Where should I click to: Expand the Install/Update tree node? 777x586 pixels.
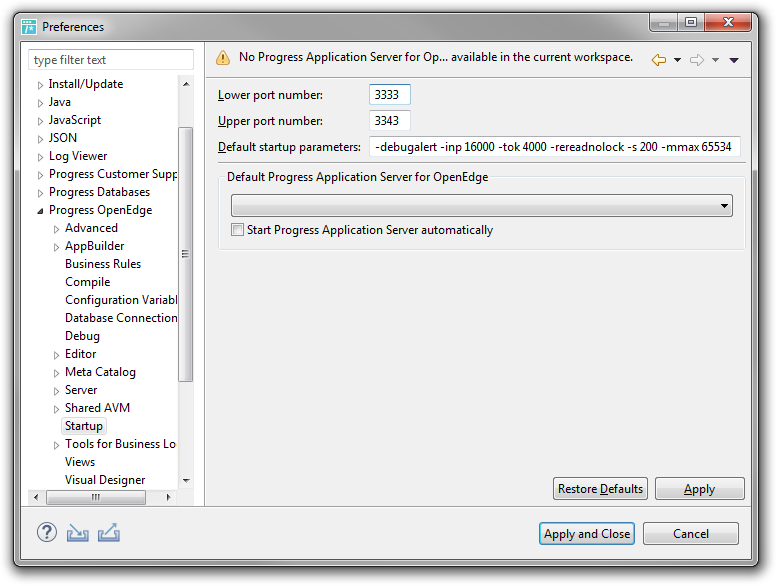click(40, 85)
